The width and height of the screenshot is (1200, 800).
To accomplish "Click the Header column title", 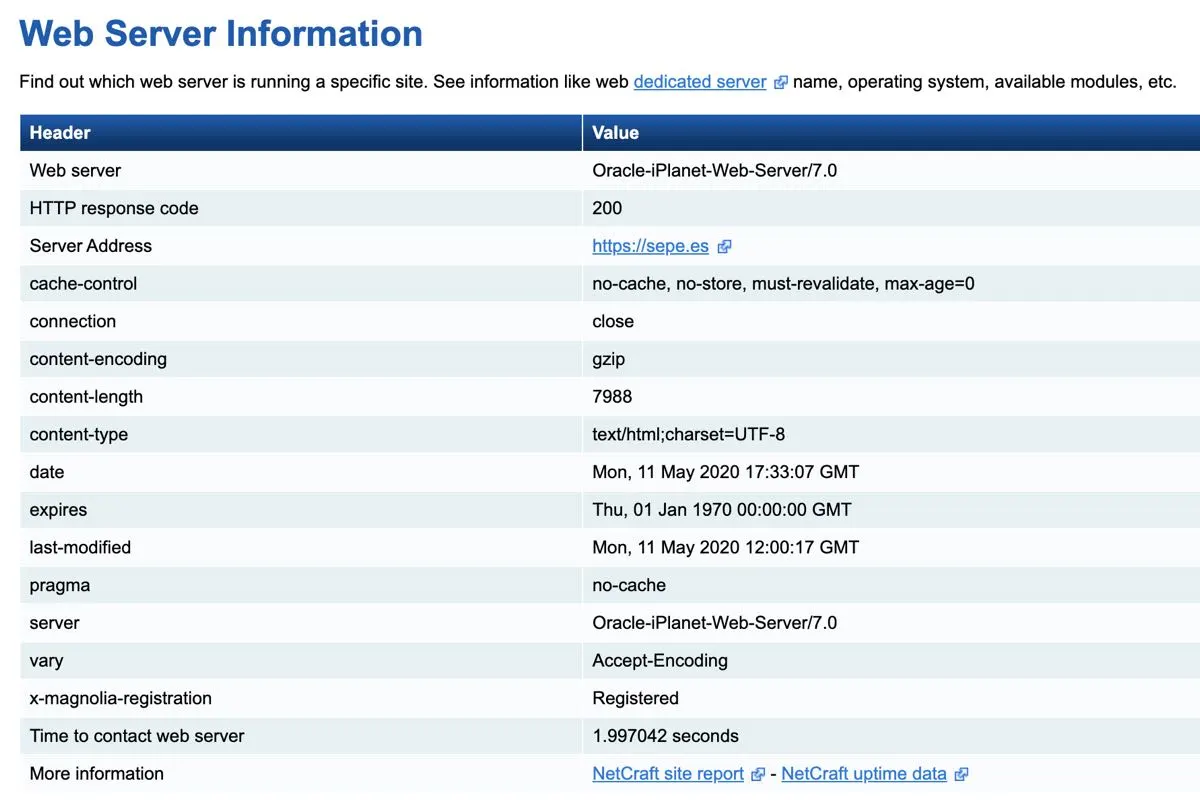I will tap(60, 133).
